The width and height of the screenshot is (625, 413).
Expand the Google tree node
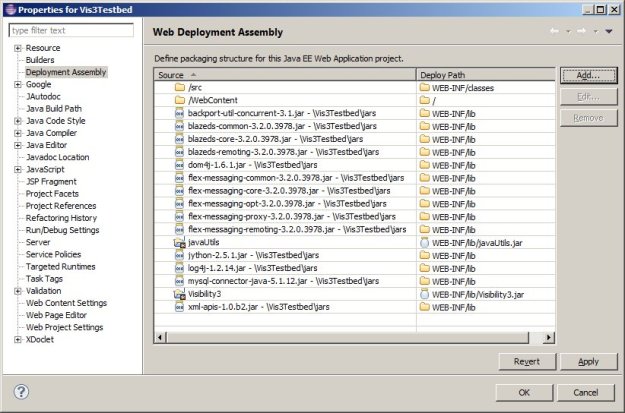pos(18,85)
